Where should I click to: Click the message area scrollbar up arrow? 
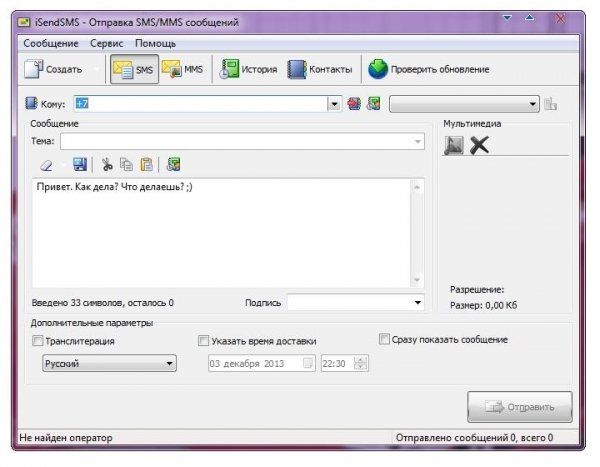(x=417, y=187)
